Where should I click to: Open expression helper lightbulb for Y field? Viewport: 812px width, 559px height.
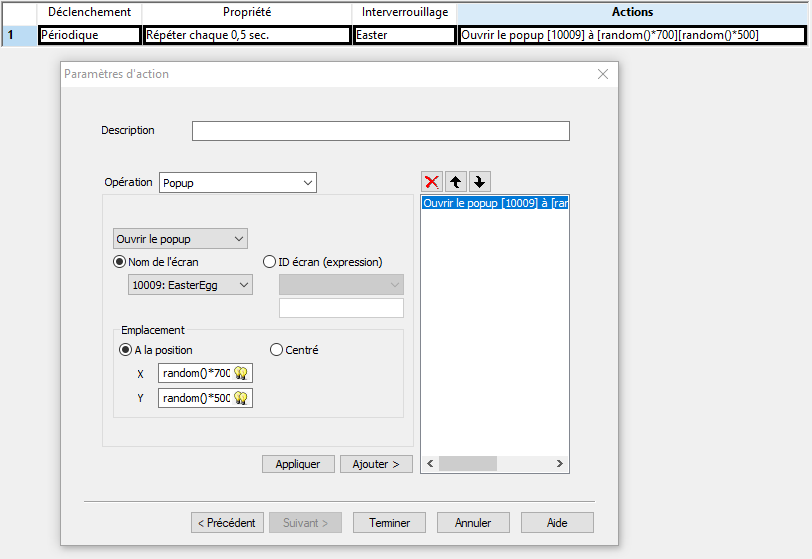(x=241, y=398)
